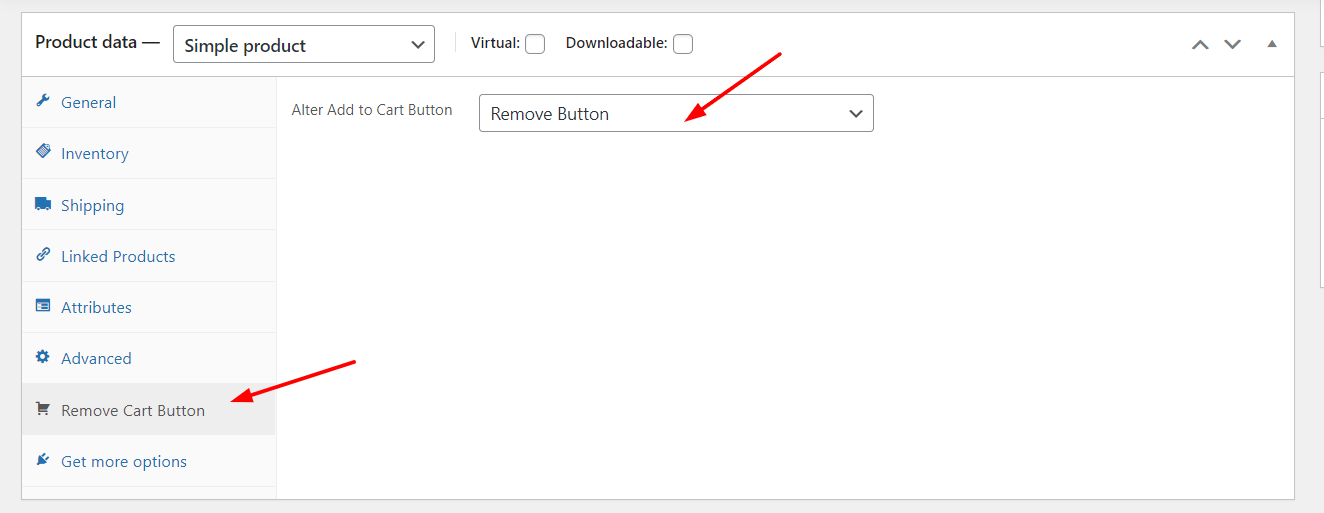The width and height of the screenshot is (1324, 513).
Task: Select the Linked Products tab
Action: click(x=149, y=256)
